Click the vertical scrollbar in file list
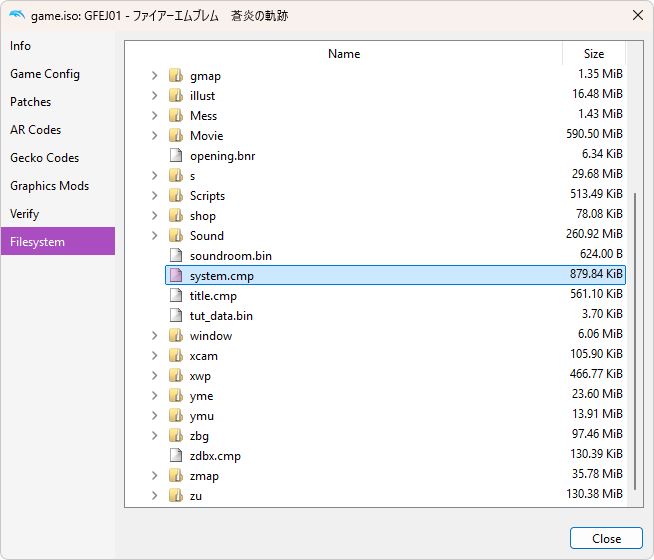This screenshot has width=654, height=560. (635, 340)
